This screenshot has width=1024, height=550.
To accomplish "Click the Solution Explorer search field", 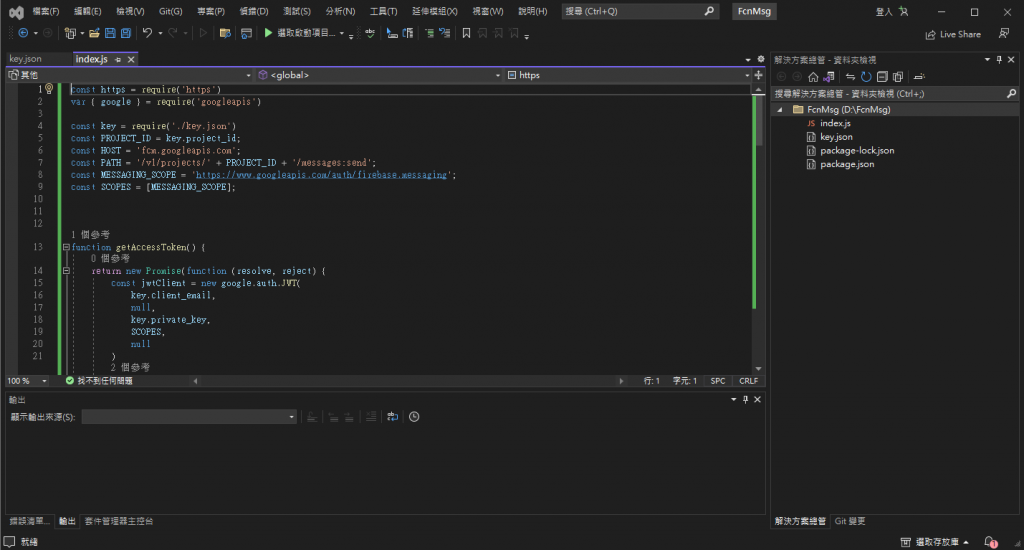I will point(880,93).
